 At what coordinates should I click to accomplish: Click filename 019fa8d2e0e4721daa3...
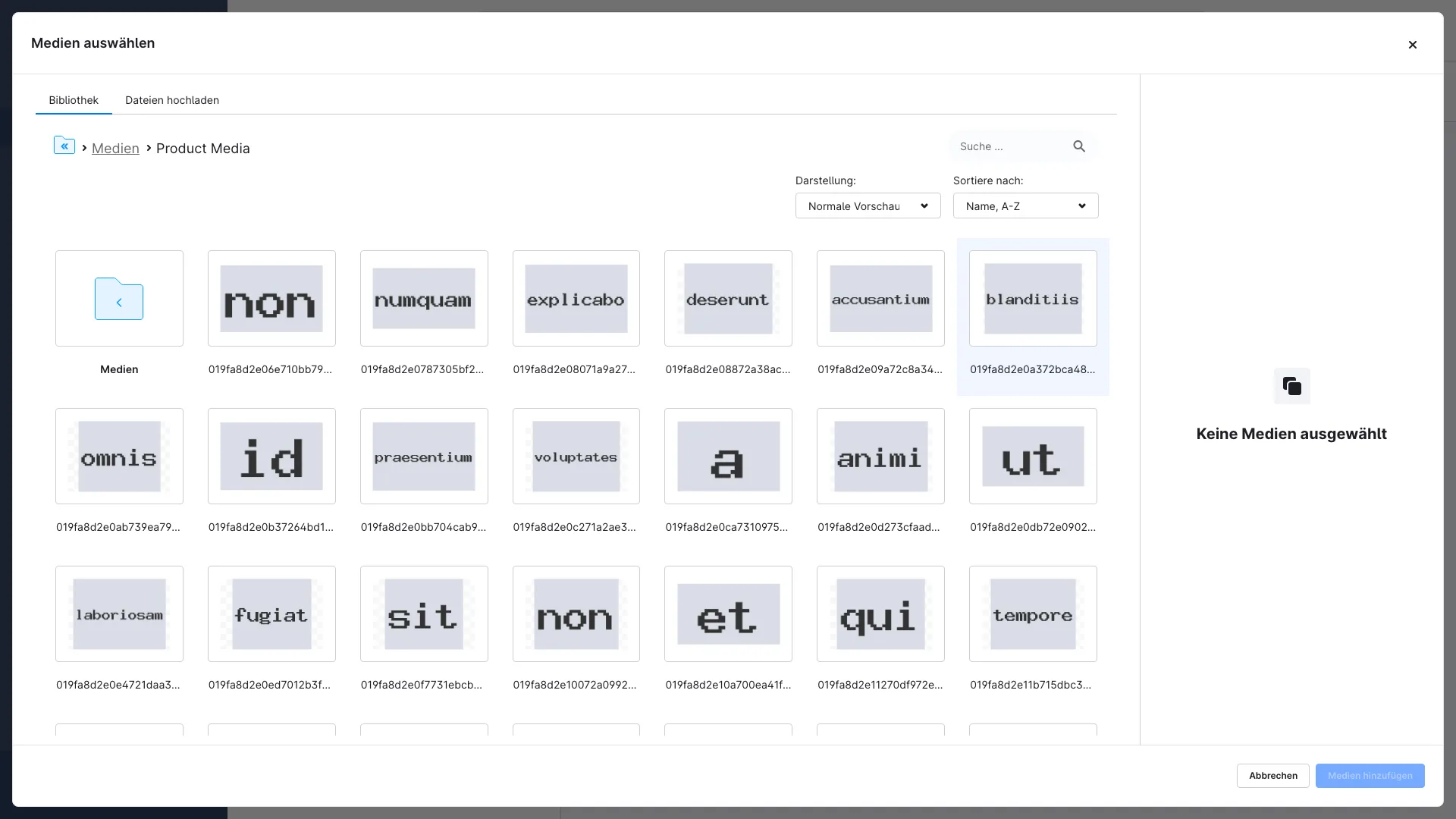coord(118,685)
